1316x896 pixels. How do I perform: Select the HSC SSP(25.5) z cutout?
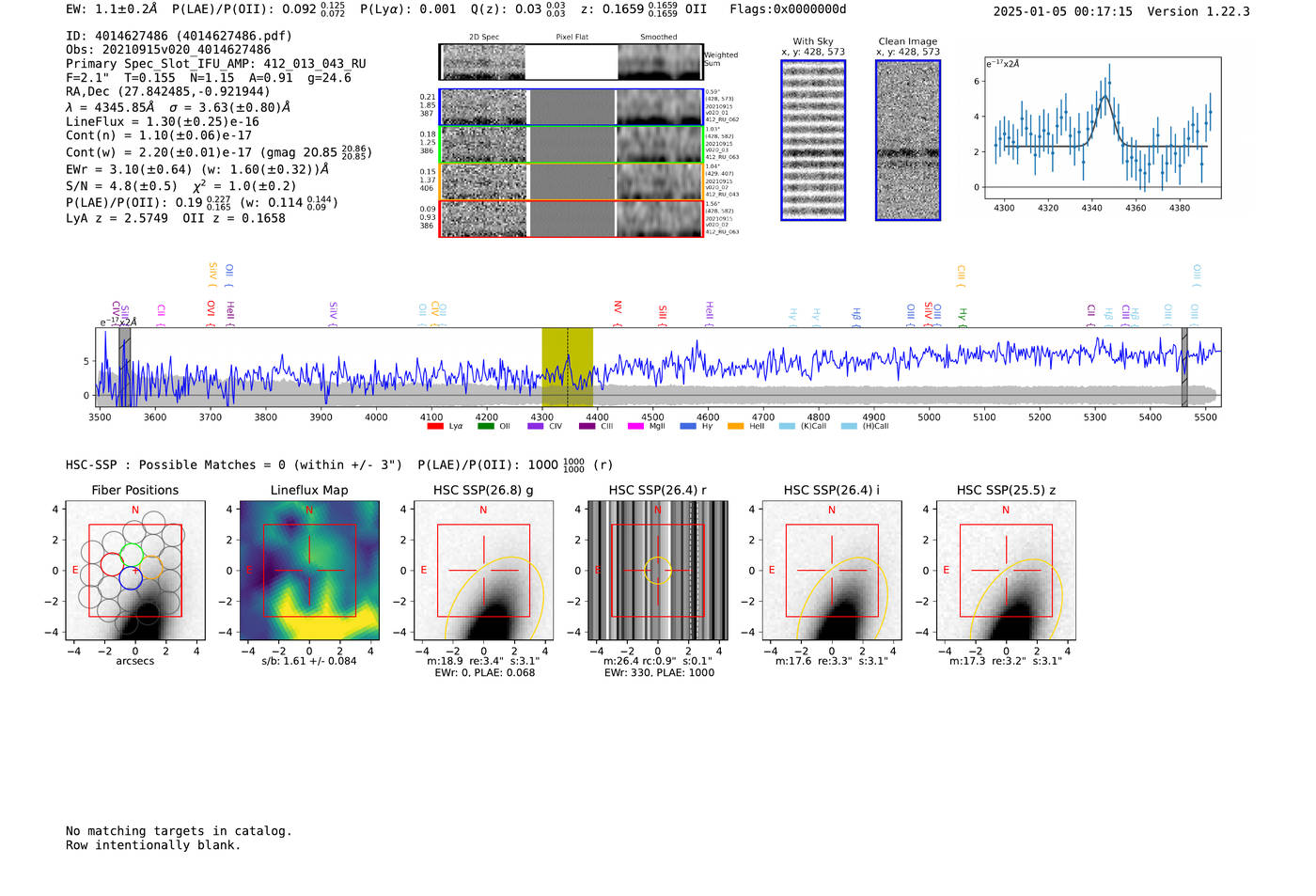pyautogui.click(x=1006, y=571)
